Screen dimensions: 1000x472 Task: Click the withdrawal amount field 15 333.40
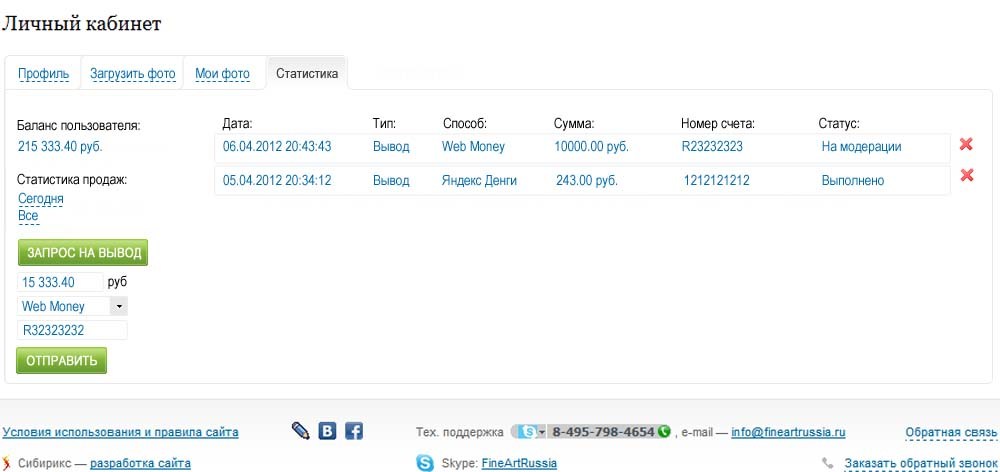60,282
